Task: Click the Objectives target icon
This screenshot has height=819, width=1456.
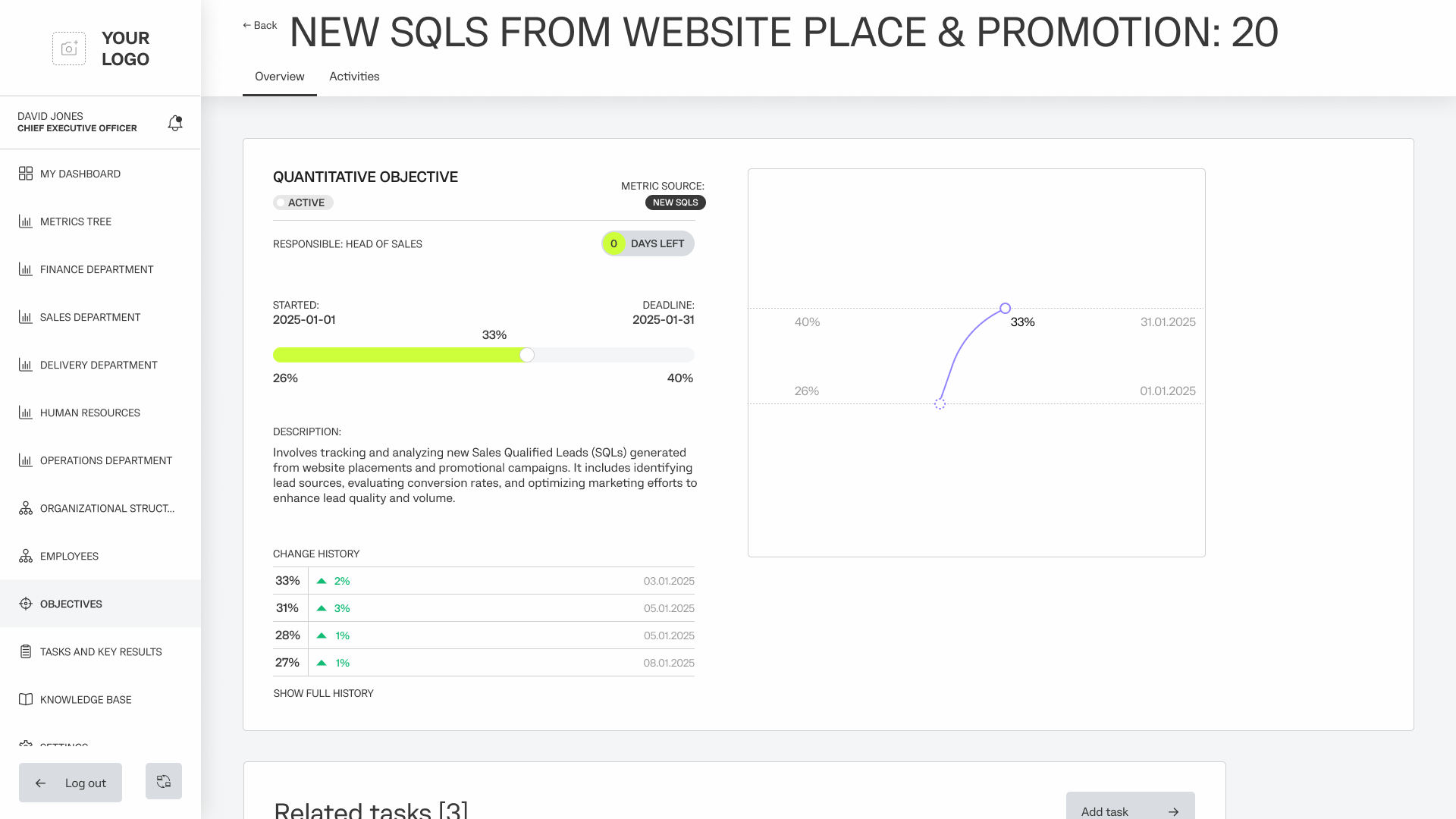Action: [26, 604]
